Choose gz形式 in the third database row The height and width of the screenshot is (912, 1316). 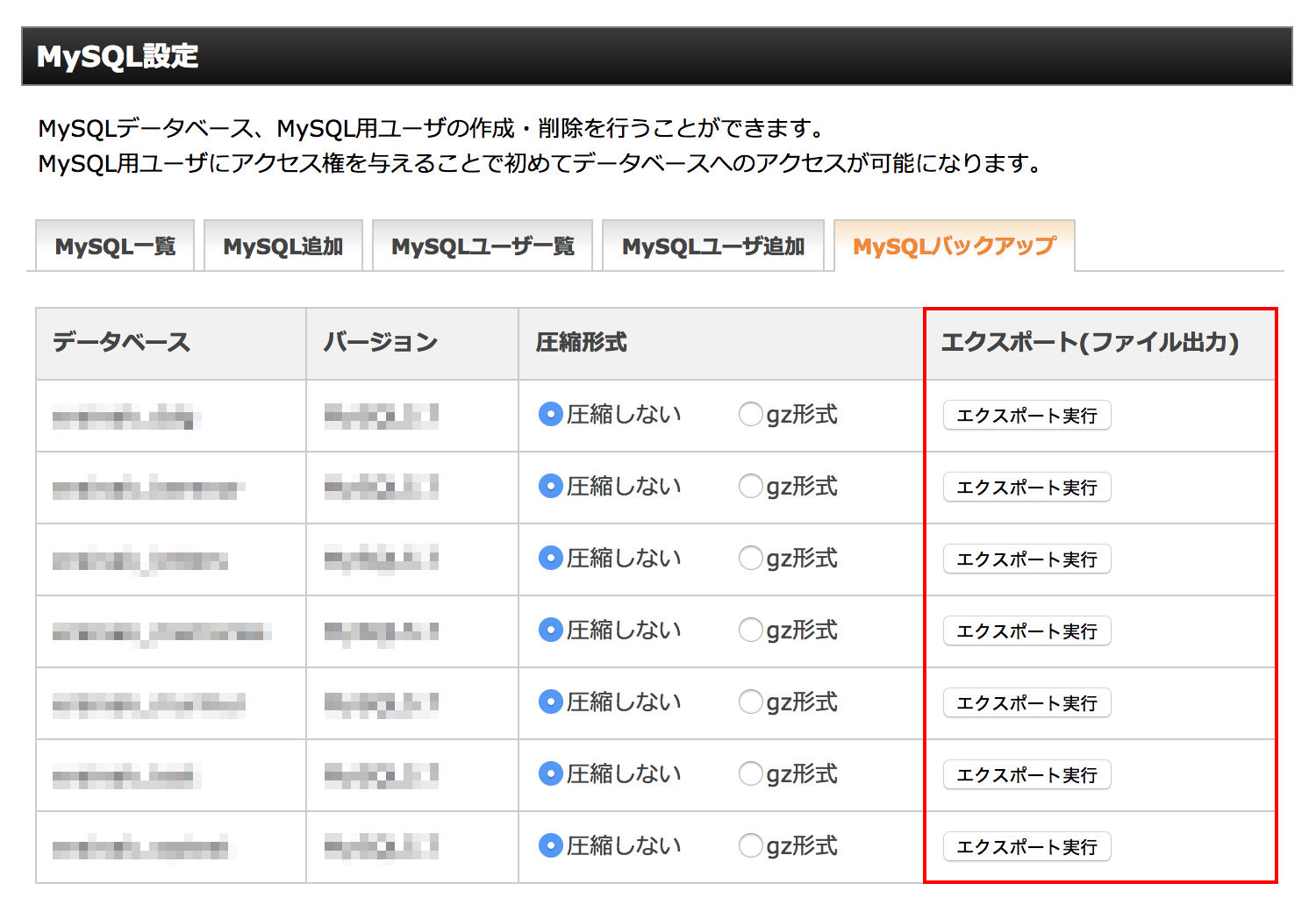tap(750, 558)
